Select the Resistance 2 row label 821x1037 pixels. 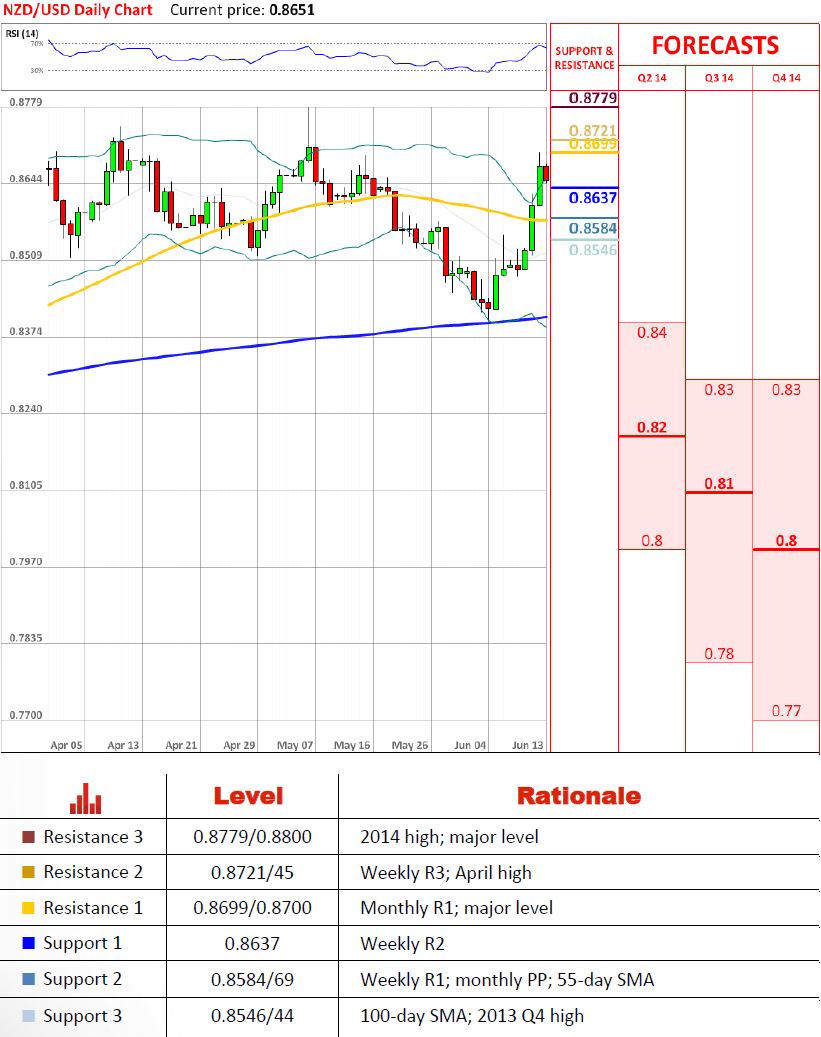click(x=93, y=872)
